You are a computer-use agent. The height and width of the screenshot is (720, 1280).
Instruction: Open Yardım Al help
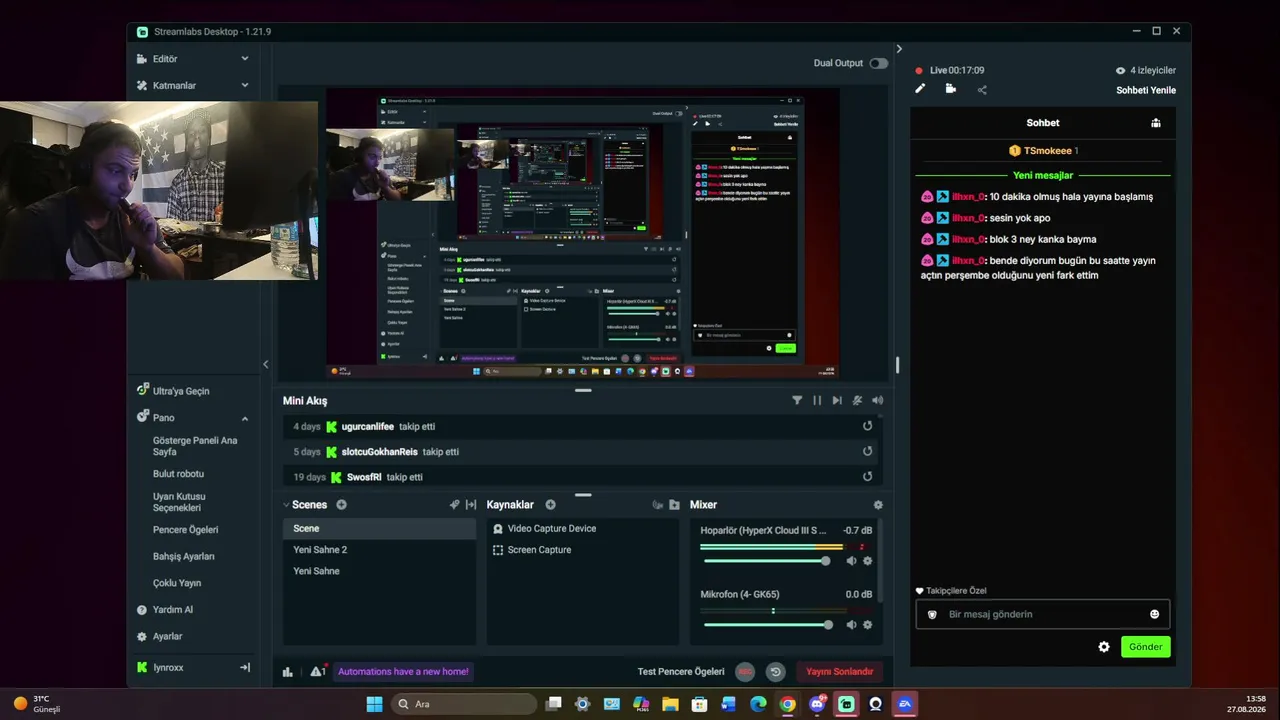point(165,610)
